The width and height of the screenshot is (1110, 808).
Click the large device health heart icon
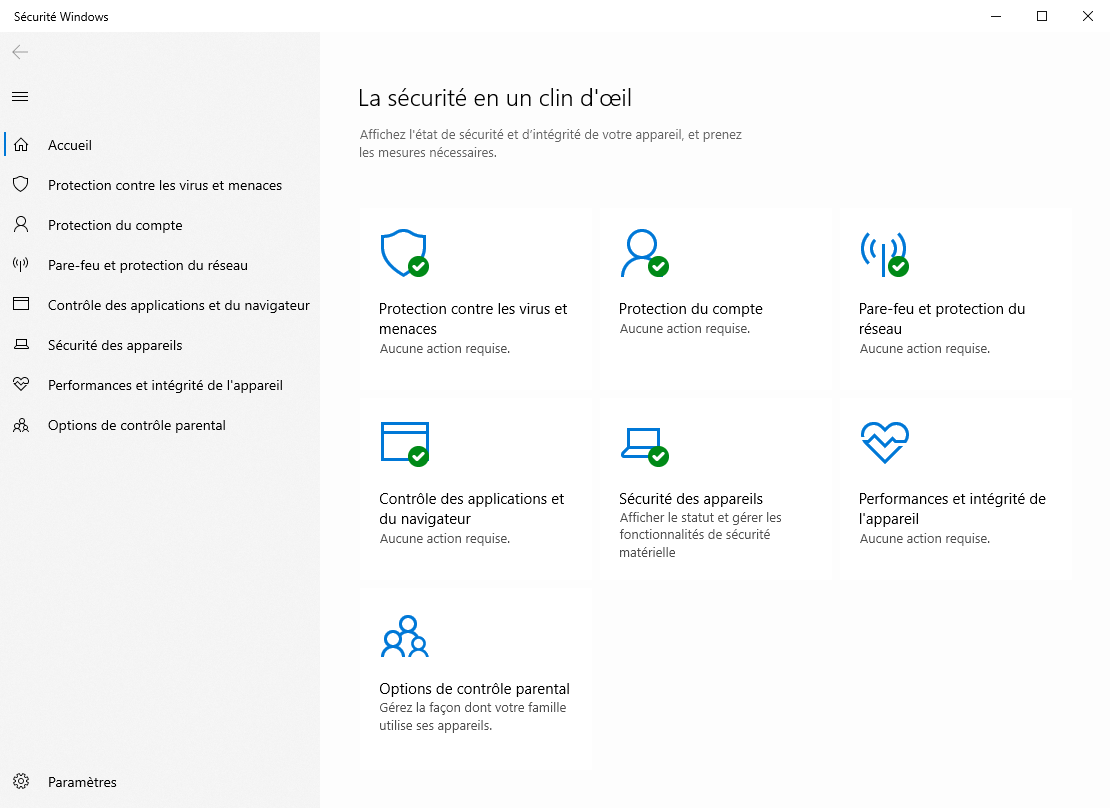[x=885, y=443]
